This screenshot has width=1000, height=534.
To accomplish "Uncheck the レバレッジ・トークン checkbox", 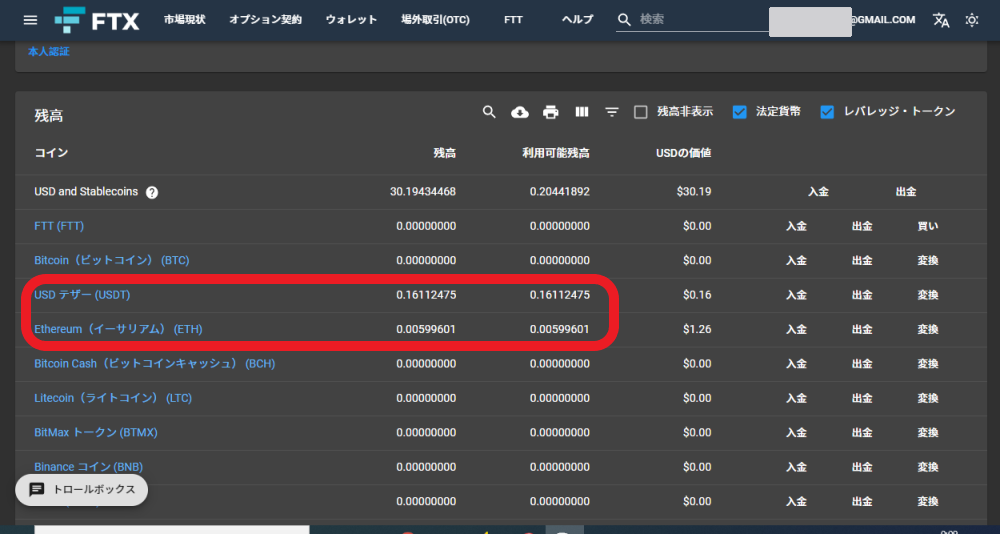I will 827,112.
